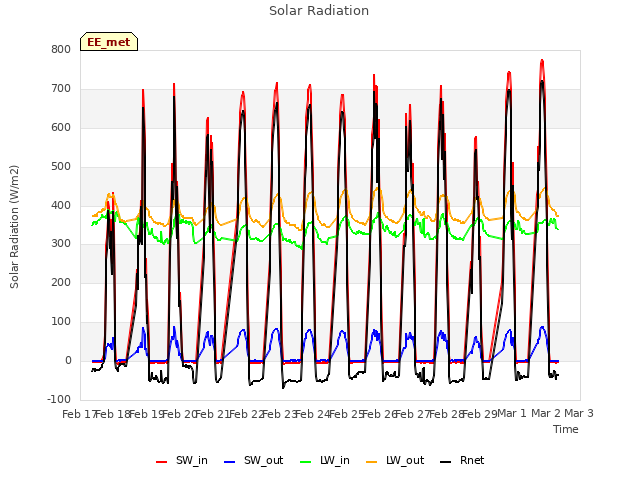Click the Solar Radiation chart title

319,11
